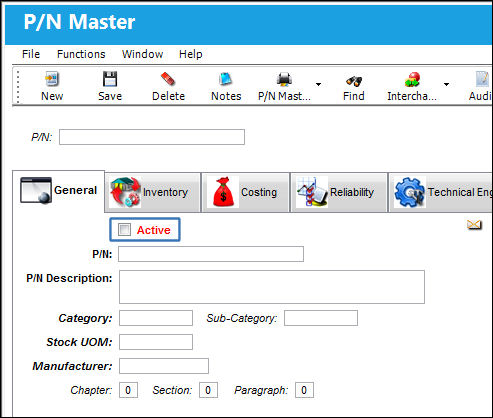Click the P/N Master window title
This screenshot has width=493, height=418.
coord(79,22)
